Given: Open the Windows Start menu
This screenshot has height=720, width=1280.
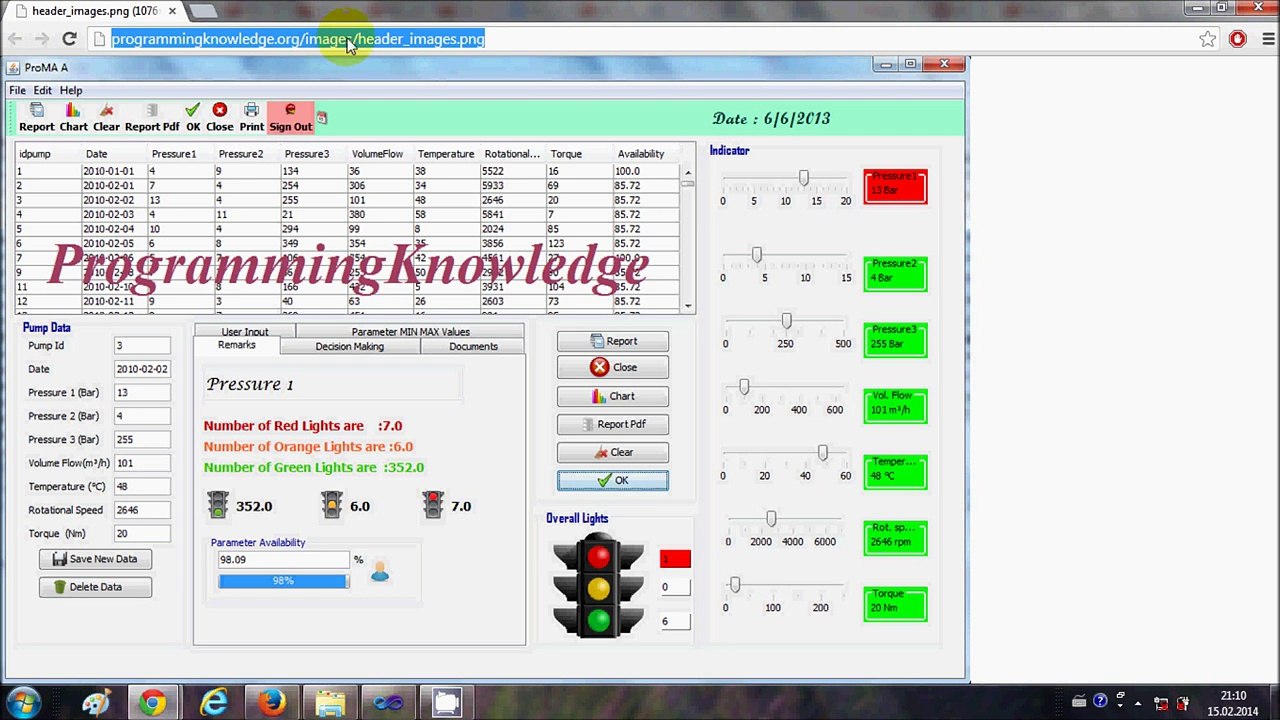Looking at the screenshot, I should [x=22, y=702].
